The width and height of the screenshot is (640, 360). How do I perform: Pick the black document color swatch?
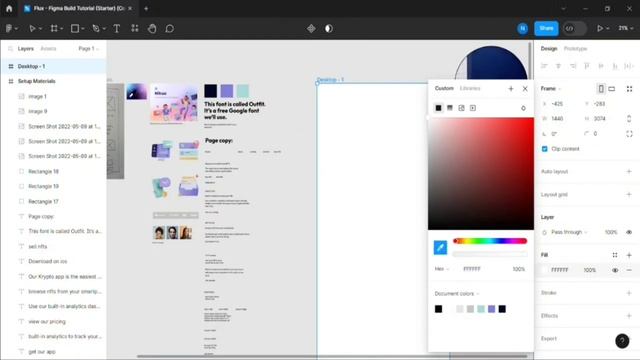[438, 309]
